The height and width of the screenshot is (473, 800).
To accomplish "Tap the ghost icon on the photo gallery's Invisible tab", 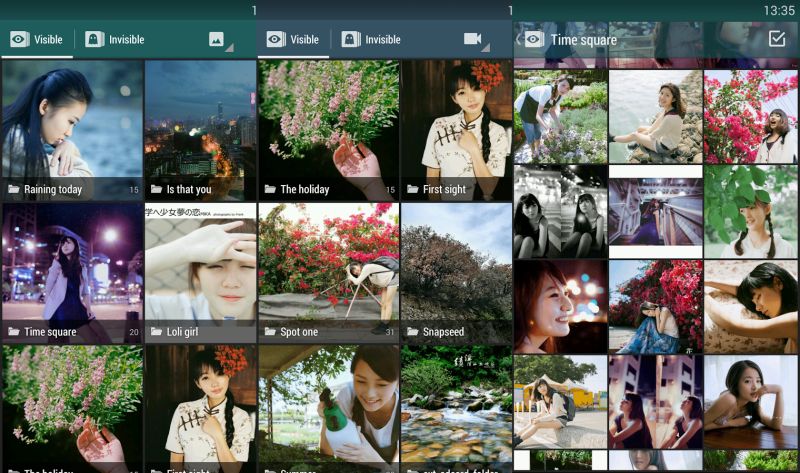I will click(94, 39).
